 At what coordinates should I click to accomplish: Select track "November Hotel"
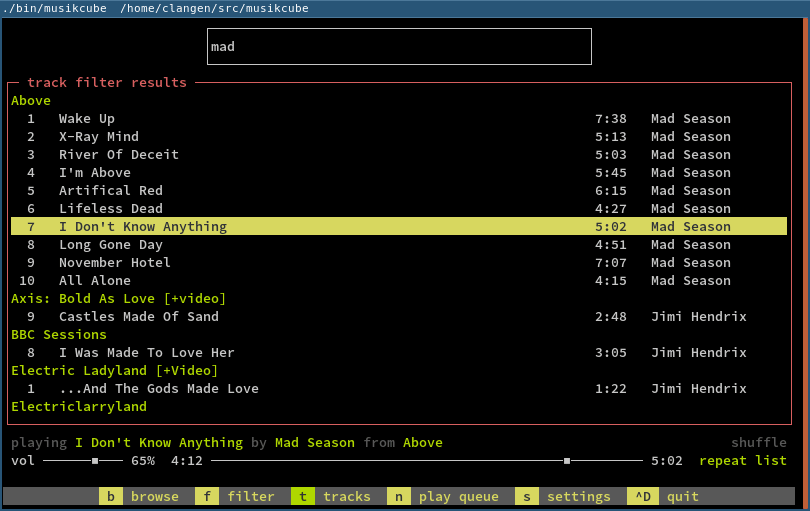[x=399, y=263]
